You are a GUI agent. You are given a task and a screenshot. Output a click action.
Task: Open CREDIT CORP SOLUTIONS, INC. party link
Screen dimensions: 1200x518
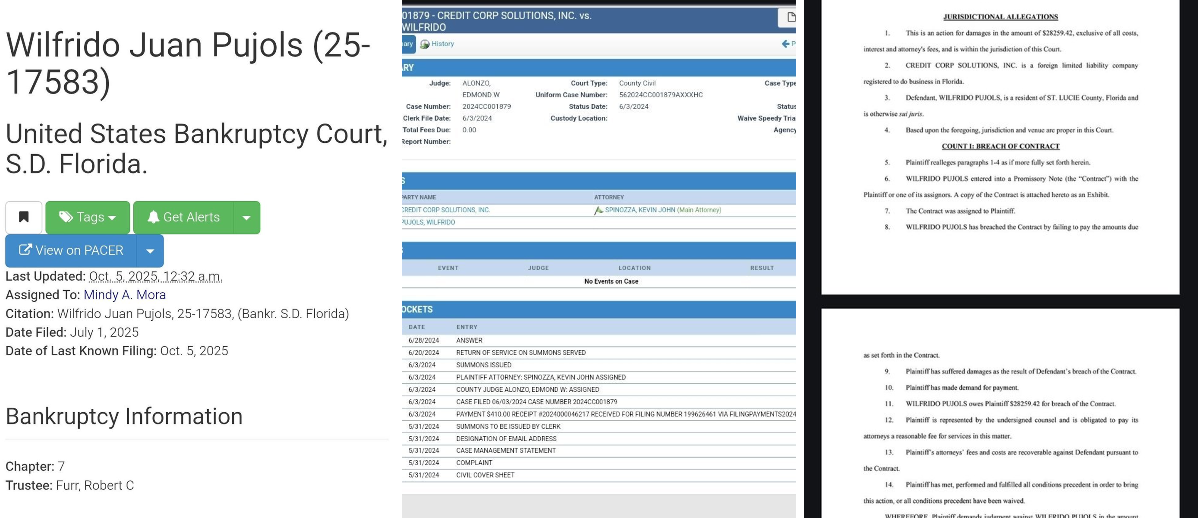(446, 210)
